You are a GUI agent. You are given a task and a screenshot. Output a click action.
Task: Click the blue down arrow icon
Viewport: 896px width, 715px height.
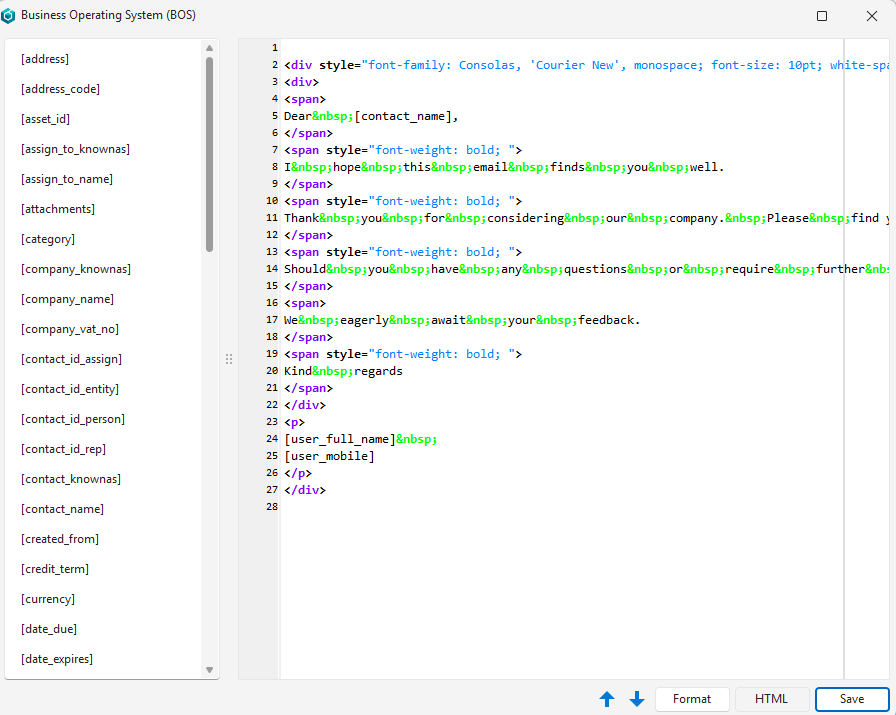click(637, 699)
